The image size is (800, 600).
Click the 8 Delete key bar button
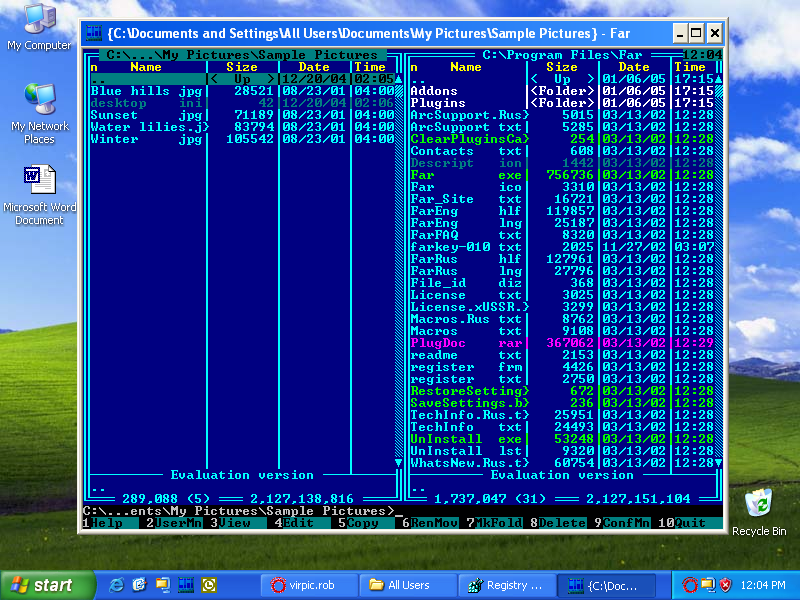coord(562,523)
